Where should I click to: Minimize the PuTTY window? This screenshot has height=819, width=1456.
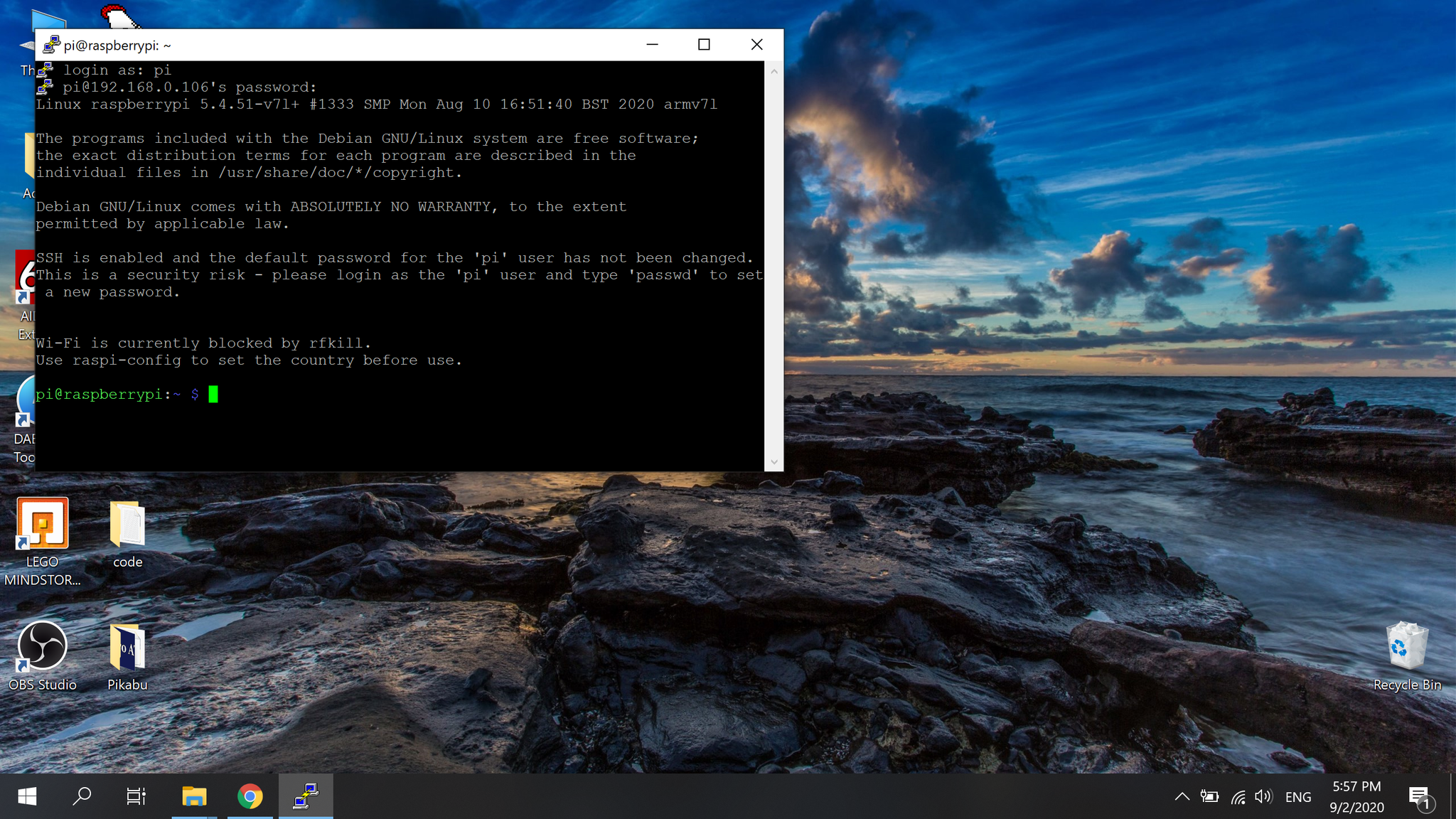coord(652,45)
